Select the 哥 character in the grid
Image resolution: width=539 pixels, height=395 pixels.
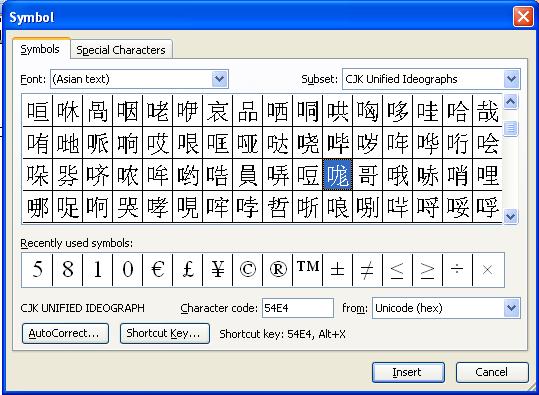pos(367,175)
